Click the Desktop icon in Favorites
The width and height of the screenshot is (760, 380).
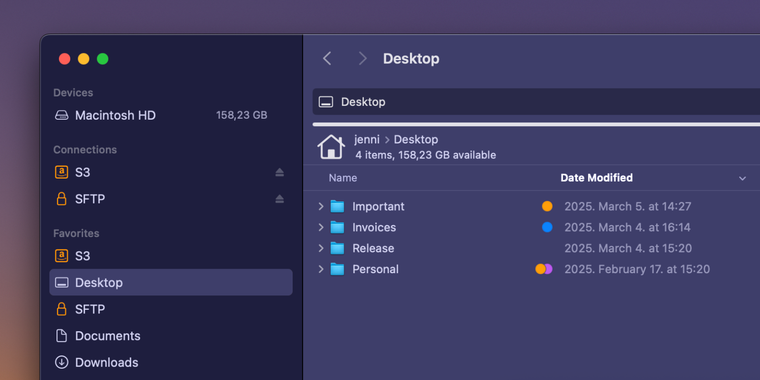[x=62, y=283]
